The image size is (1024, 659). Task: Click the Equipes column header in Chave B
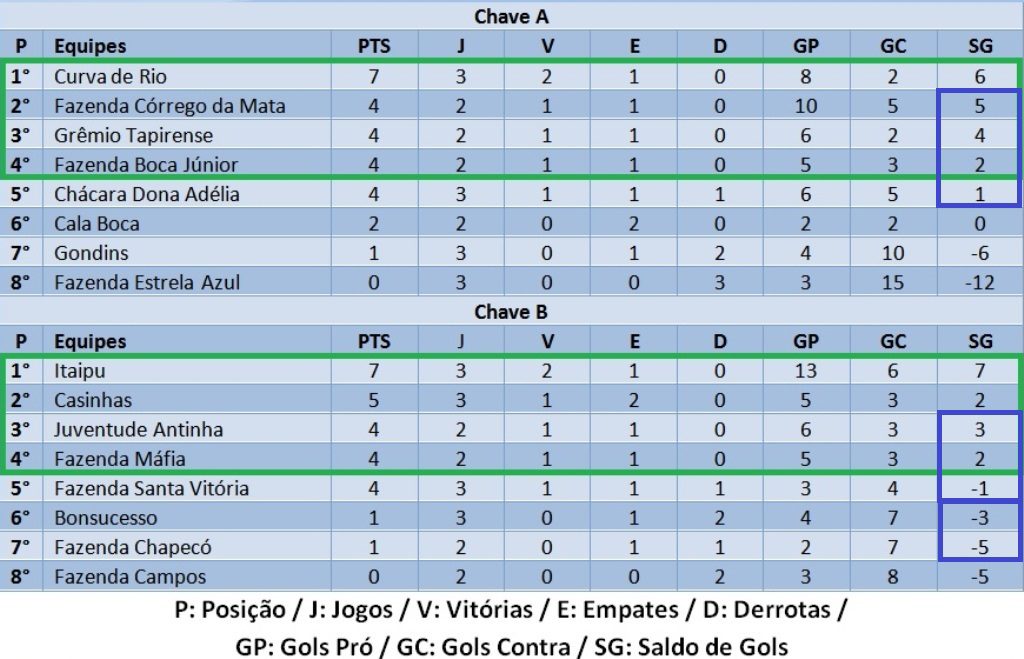[90, 341]
